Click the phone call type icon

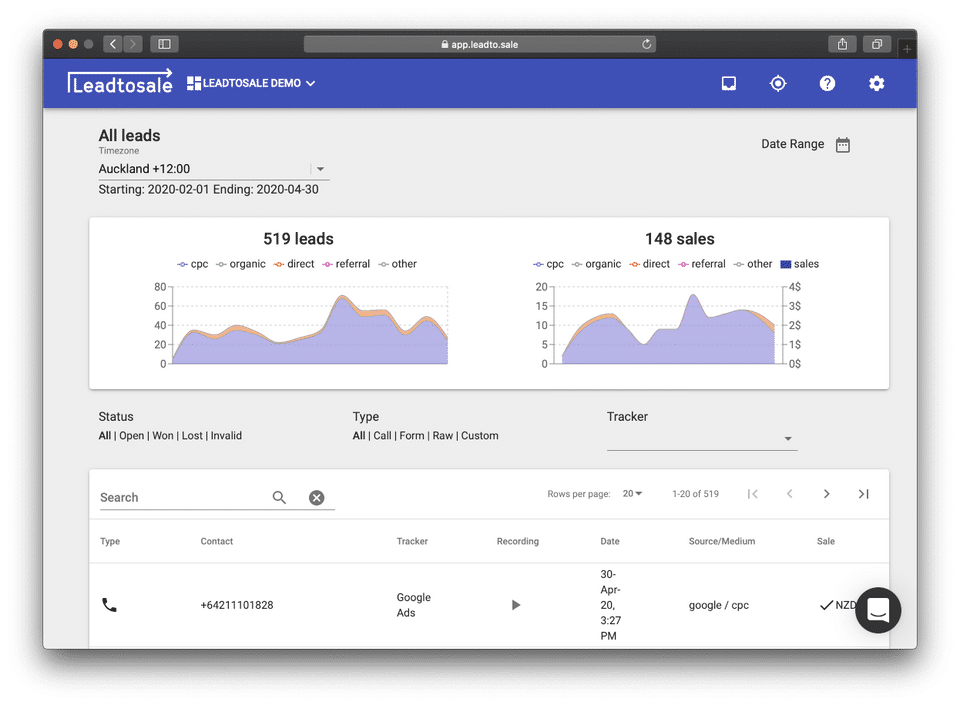point(109,605)
